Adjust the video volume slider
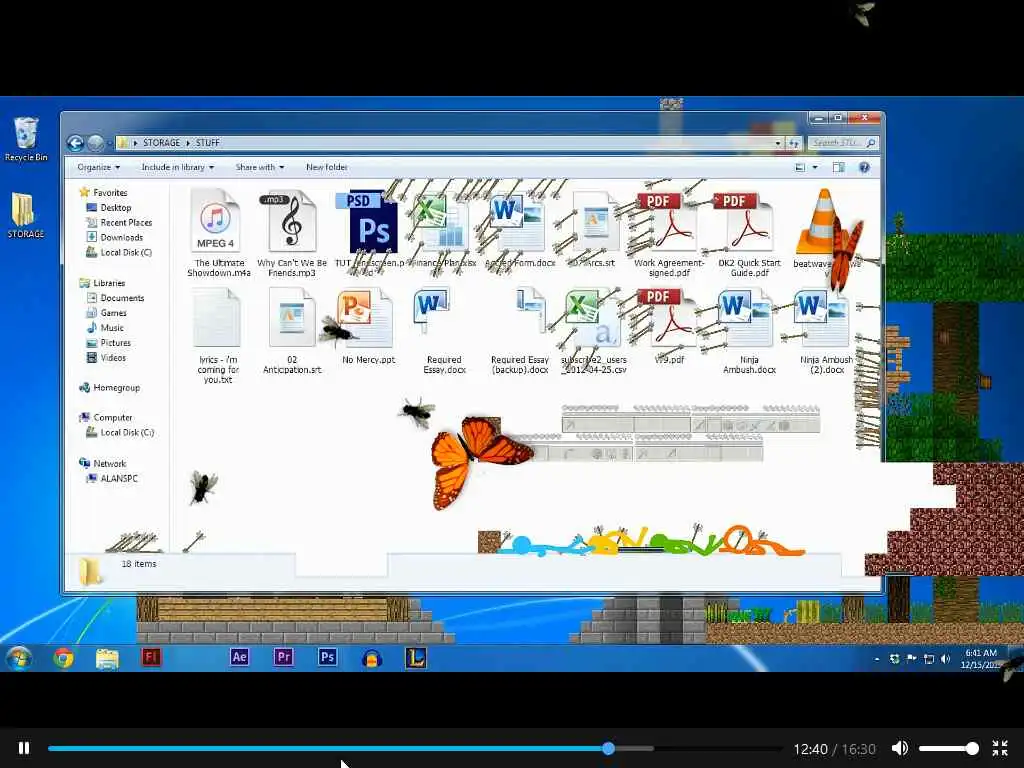This screenshot has width=1024, height=768. point(948,748)
